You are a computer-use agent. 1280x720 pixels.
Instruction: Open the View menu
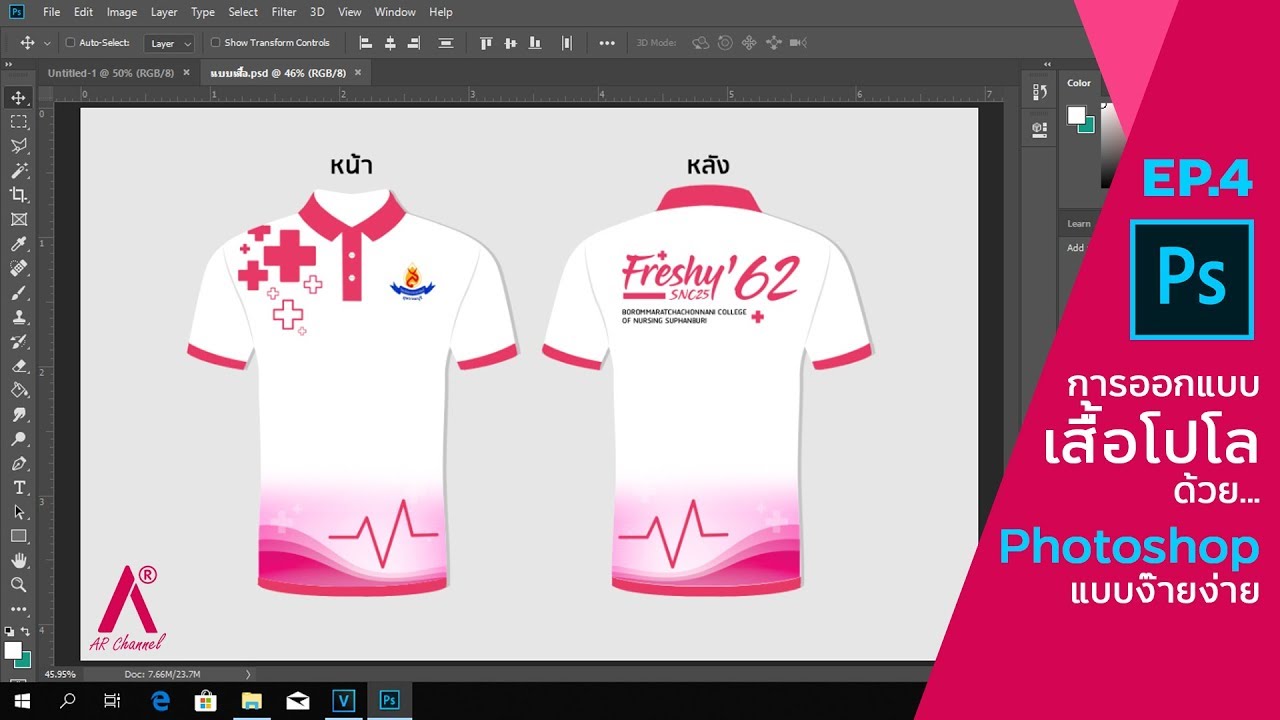[350, 12]
